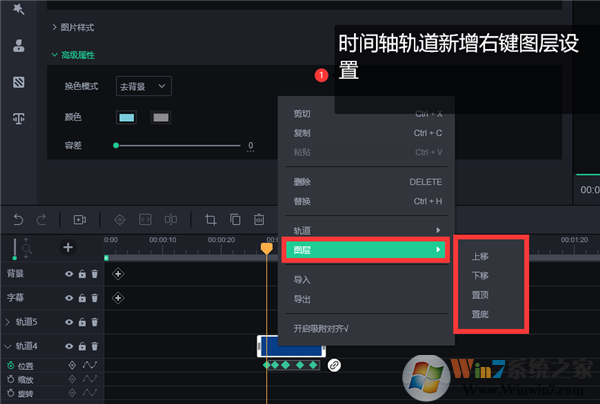The image size is (600, 404).
Task: Click the link chain icon beside clip
Action: 334,365
